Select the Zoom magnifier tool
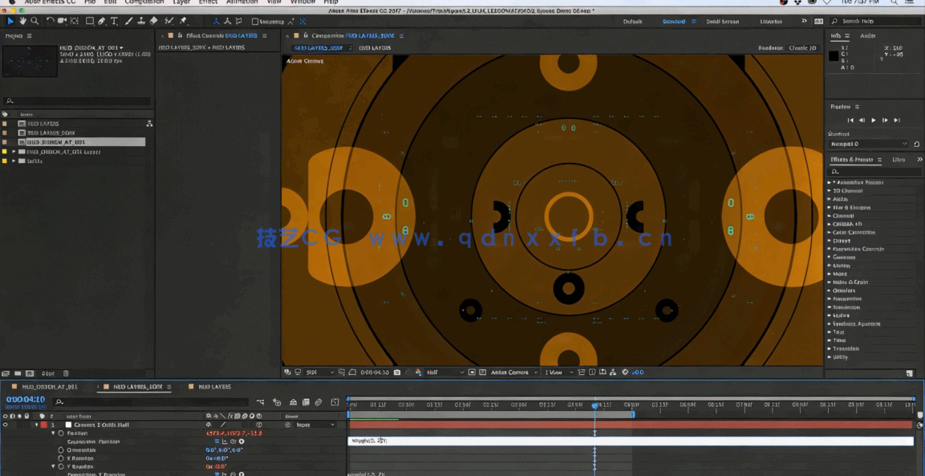Image resolution: width=925 pixels, height=476 pixels. pos(35,21)
